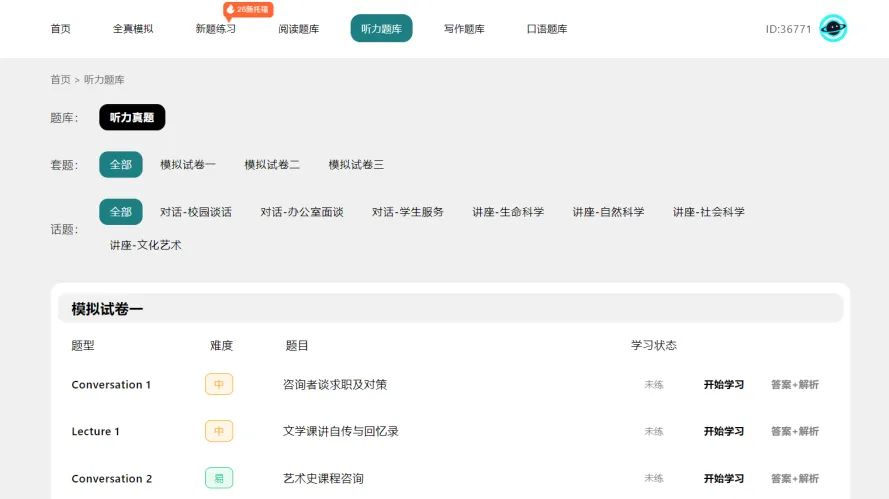Click the 模拟试卷一 section header
889x499 pixels.
tap(451, 308)
